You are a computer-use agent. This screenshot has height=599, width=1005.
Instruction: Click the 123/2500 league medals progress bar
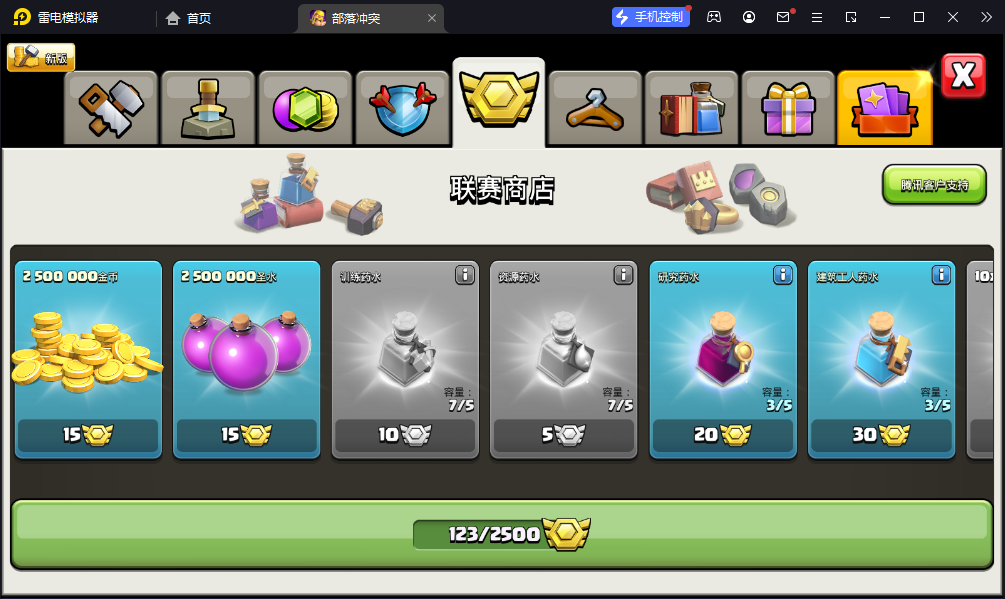502,534
